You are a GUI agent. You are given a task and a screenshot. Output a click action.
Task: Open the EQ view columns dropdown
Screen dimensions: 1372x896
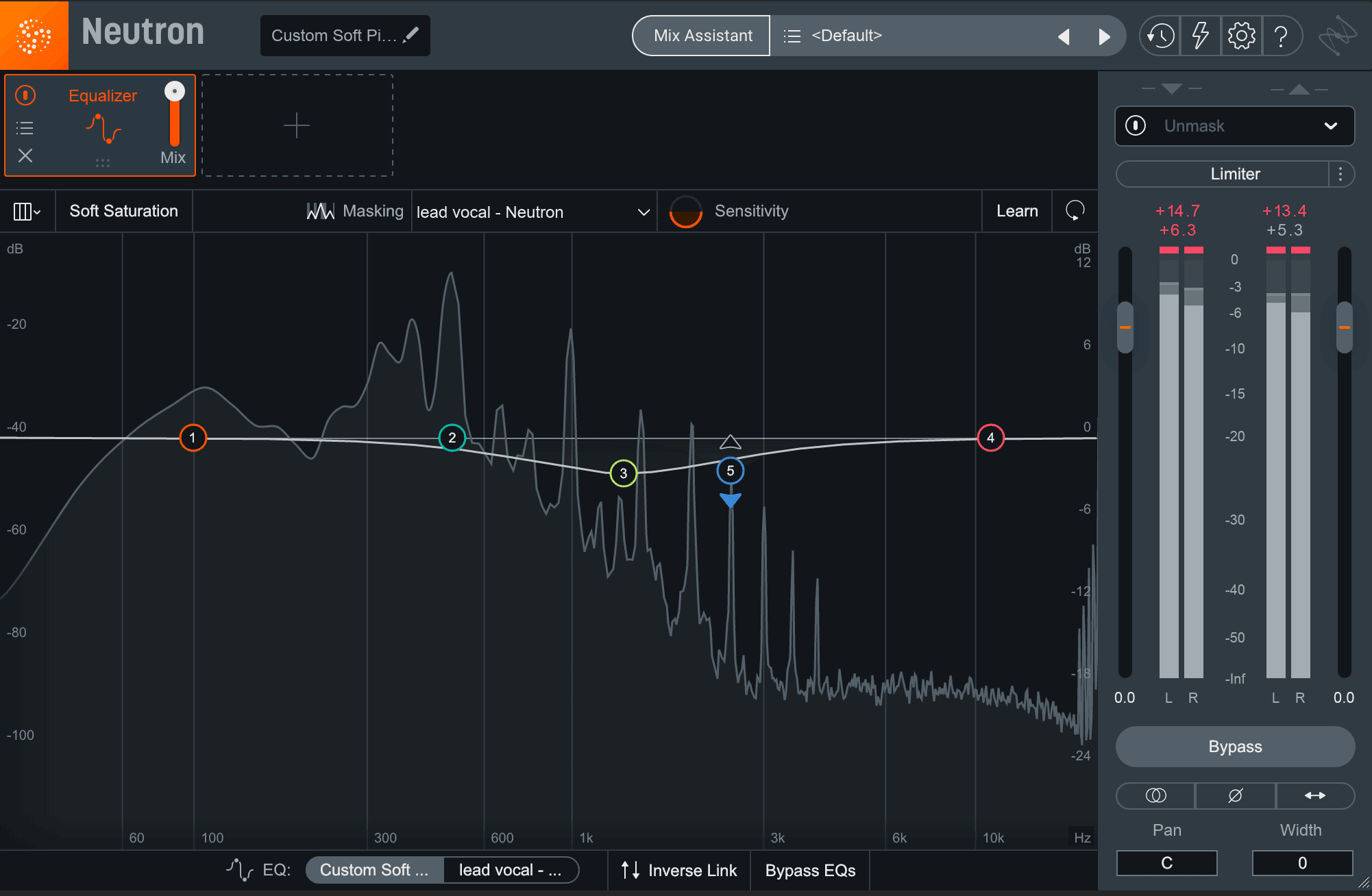click(27, 211)
